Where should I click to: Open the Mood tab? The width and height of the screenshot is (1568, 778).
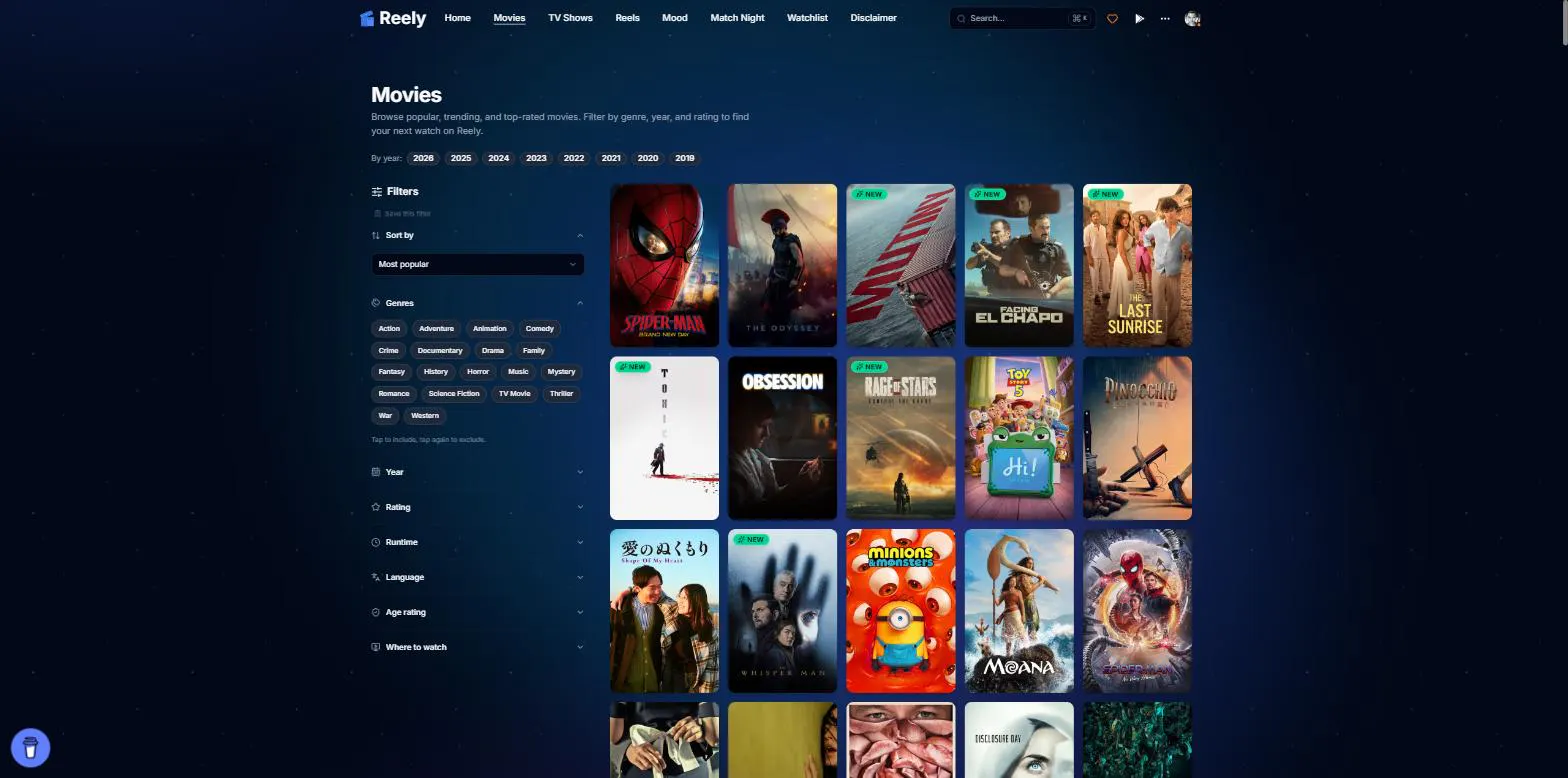(x=675, y=18)
